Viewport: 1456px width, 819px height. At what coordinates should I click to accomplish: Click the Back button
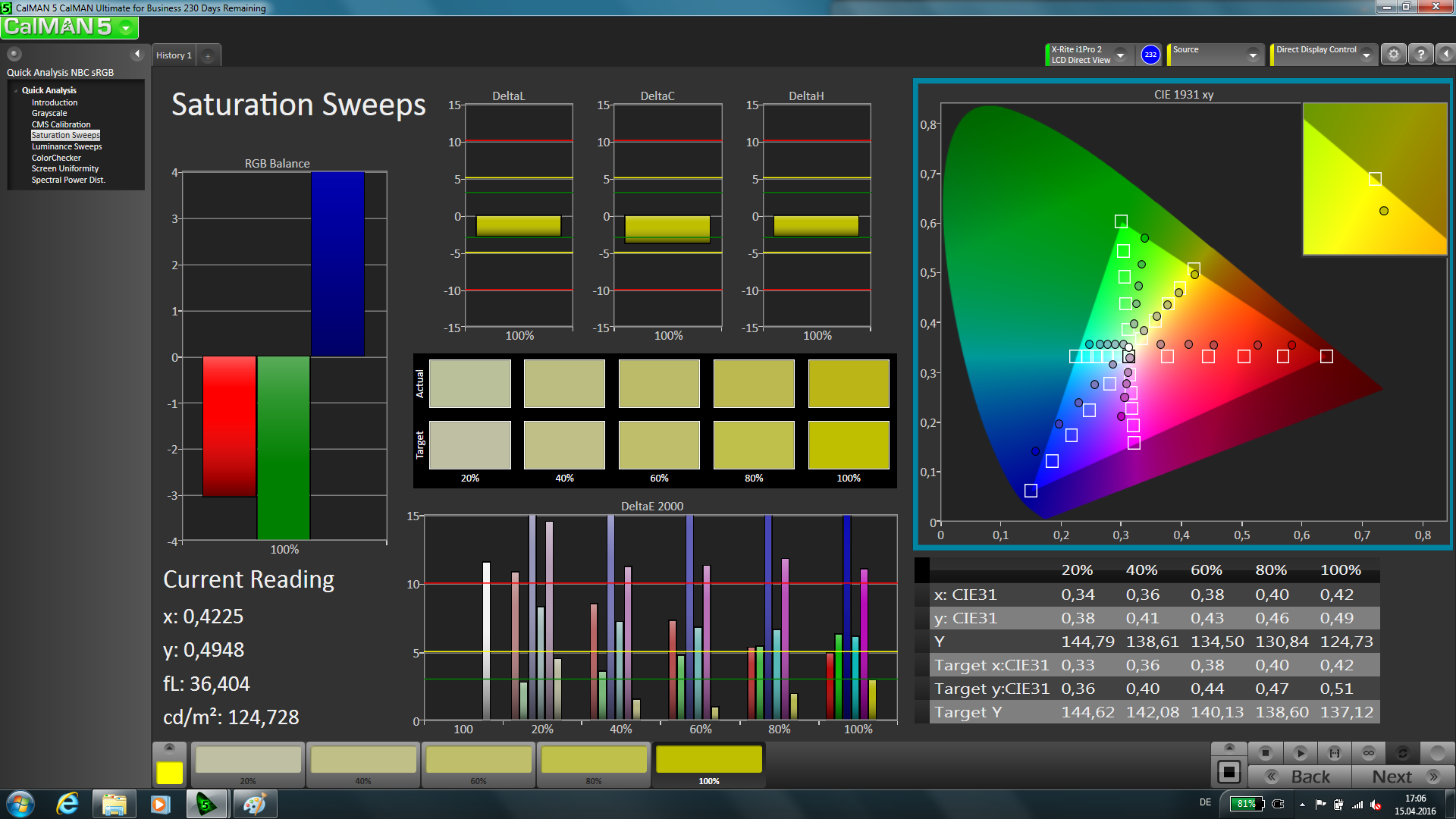(1300, 777)
